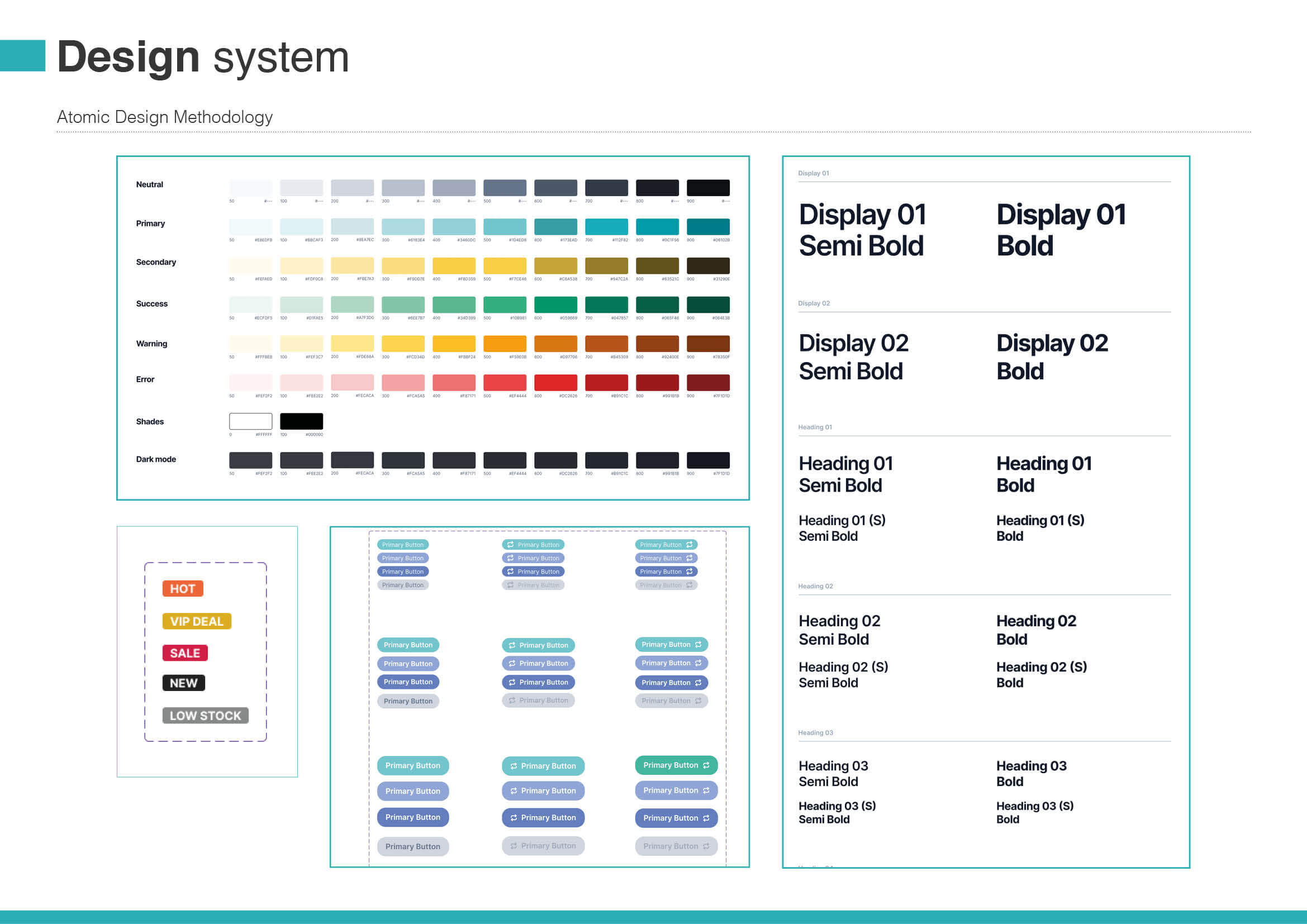
Task: Select the black #000000 shade swatch
Action: pyautogui.click(x=302, y=421)
